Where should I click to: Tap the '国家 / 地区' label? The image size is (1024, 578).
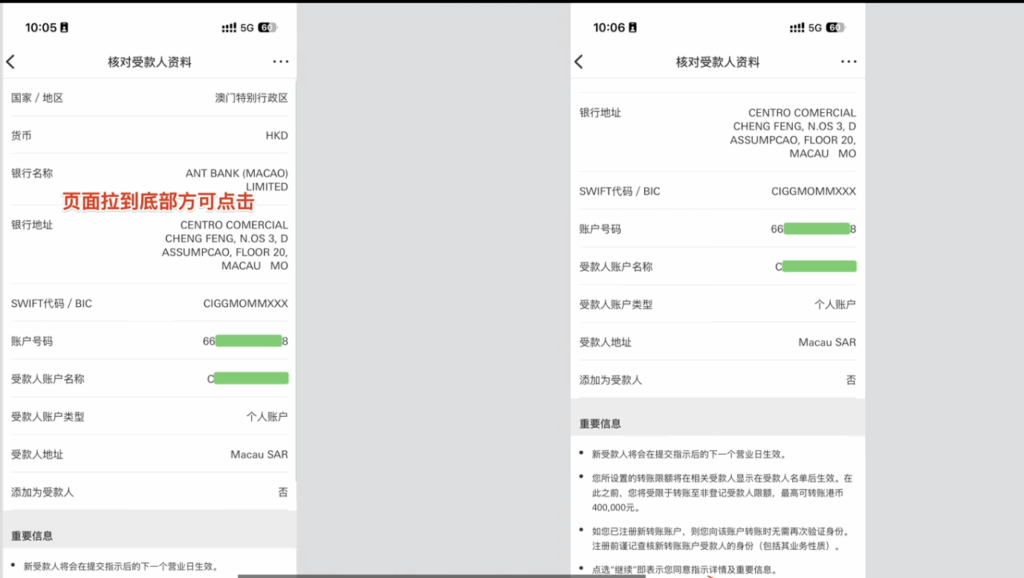(x=37, y=98)
